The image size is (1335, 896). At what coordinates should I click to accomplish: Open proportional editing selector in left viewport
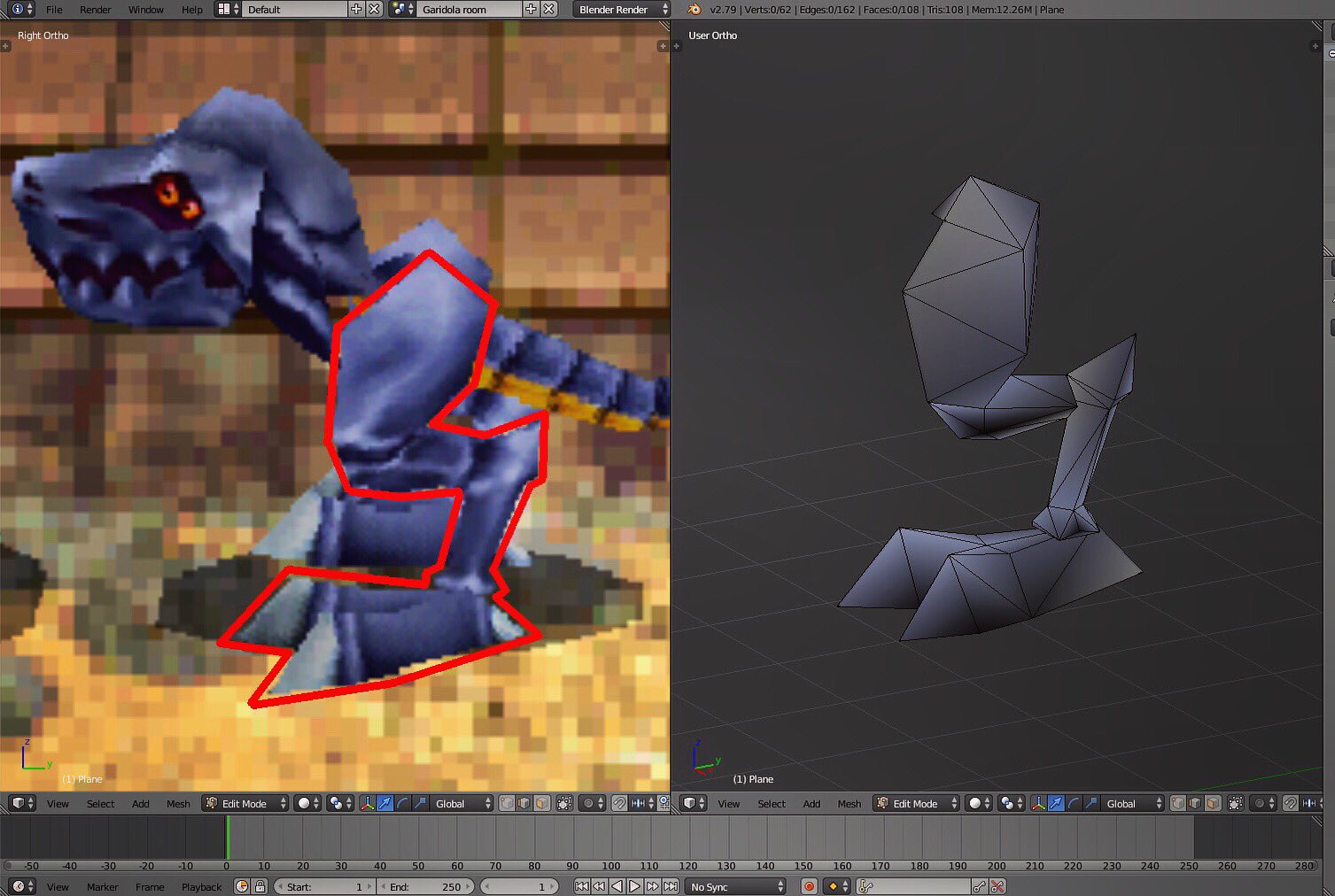[592, 803]
